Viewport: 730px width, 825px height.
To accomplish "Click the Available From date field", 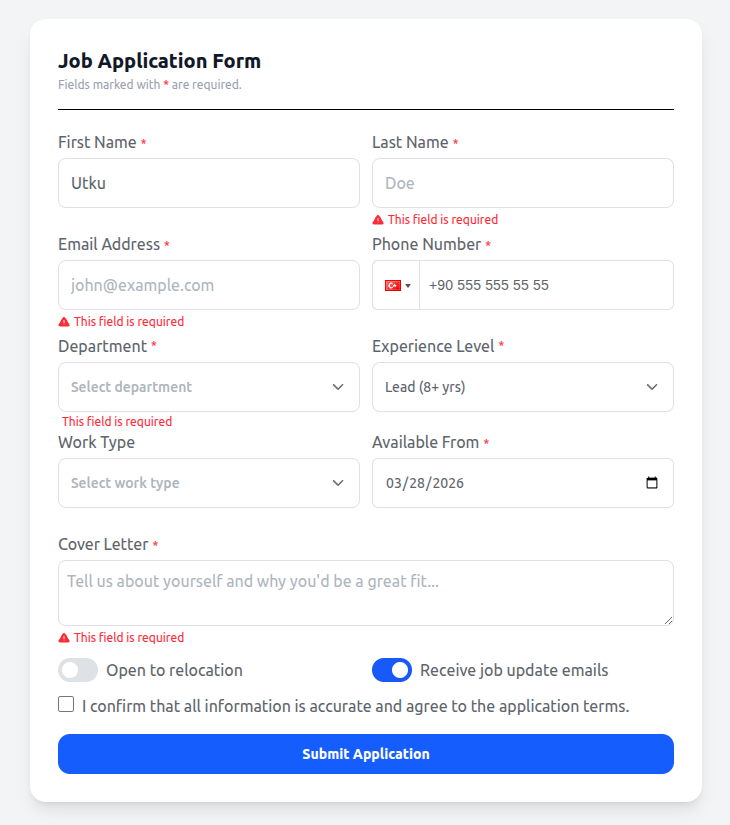I will click(x=500, y=483).
